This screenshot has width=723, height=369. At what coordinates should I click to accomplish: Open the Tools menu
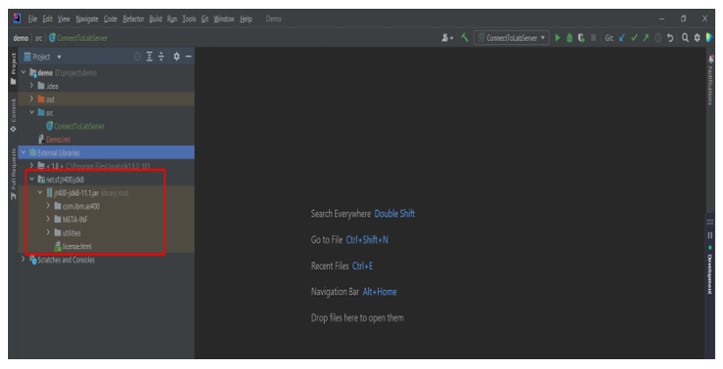[x=189, y=19]
